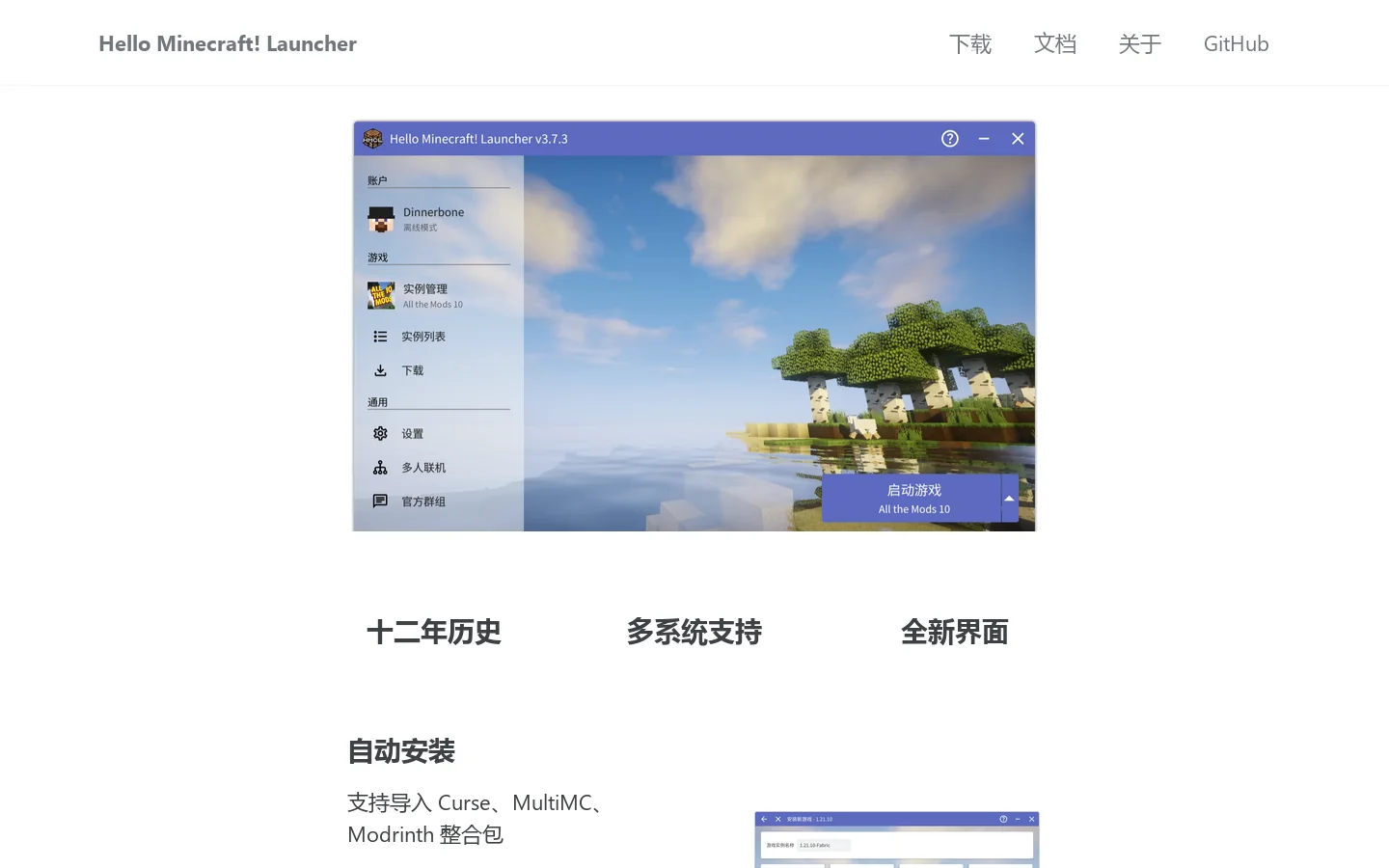
Task: Select the Dinnerbone account avatar
Action: [x=381, y=220]
